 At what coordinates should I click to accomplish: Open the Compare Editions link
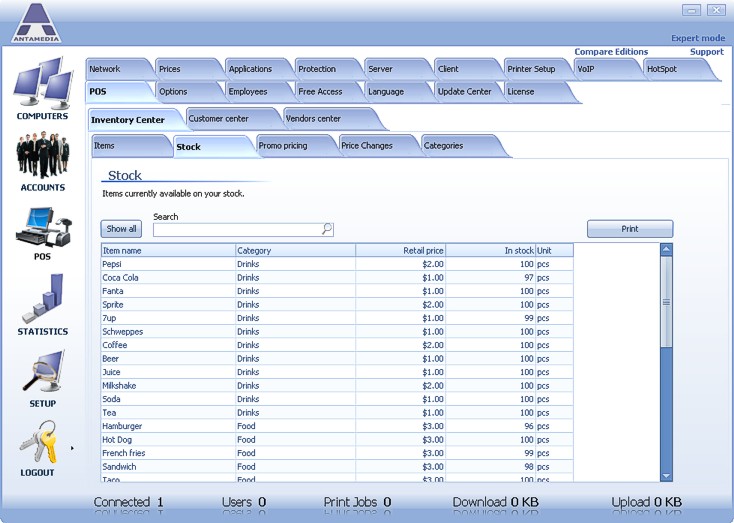[611, 52]
